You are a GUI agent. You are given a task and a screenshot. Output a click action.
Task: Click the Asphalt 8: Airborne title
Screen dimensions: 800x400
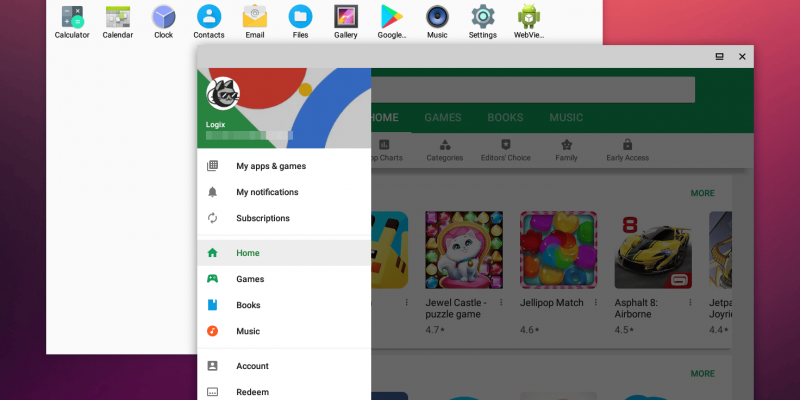click(x=636, y=308)
